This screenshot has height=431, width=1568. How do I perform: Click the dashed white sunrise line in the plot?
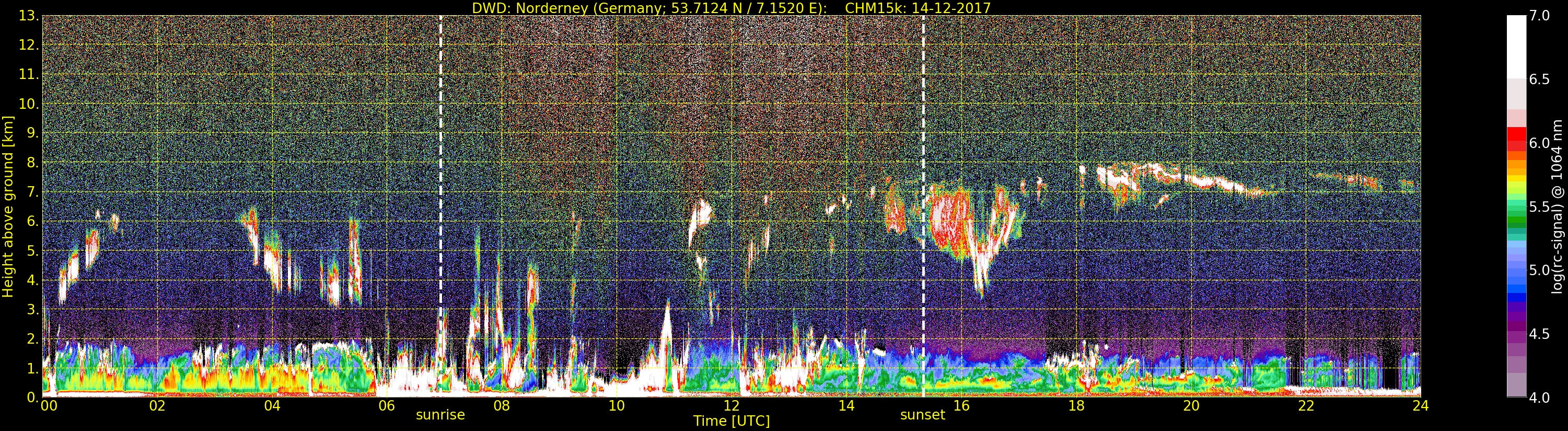tap(440, 206)
